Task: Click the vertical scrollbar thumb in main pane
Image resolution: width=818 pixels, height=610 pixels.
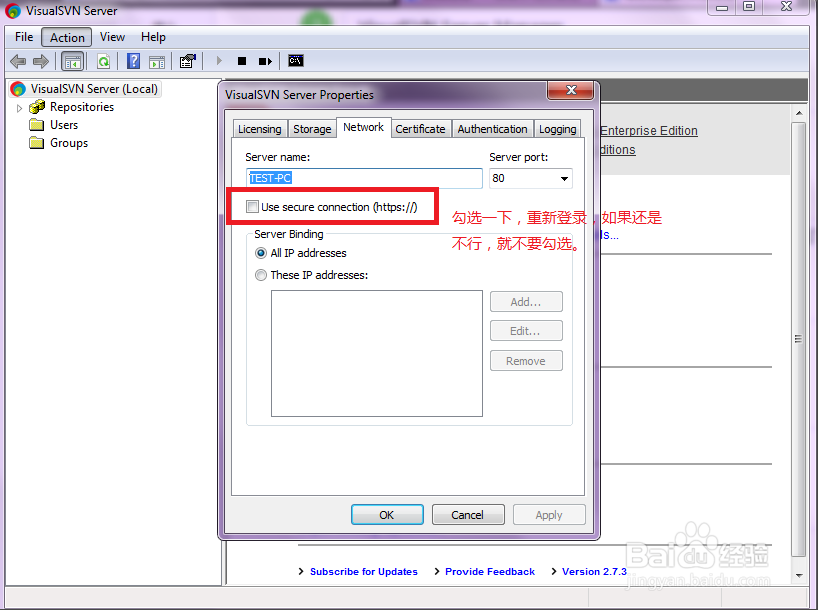Action: click(798, 339)
